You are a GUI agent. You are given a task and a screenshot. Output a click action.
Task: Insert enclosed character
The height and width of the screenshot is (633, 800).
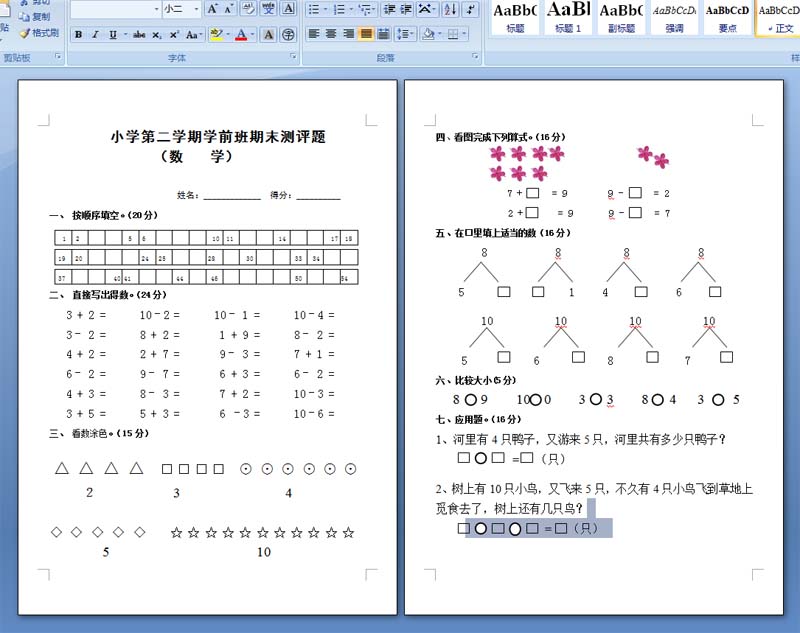pos(288,35)
